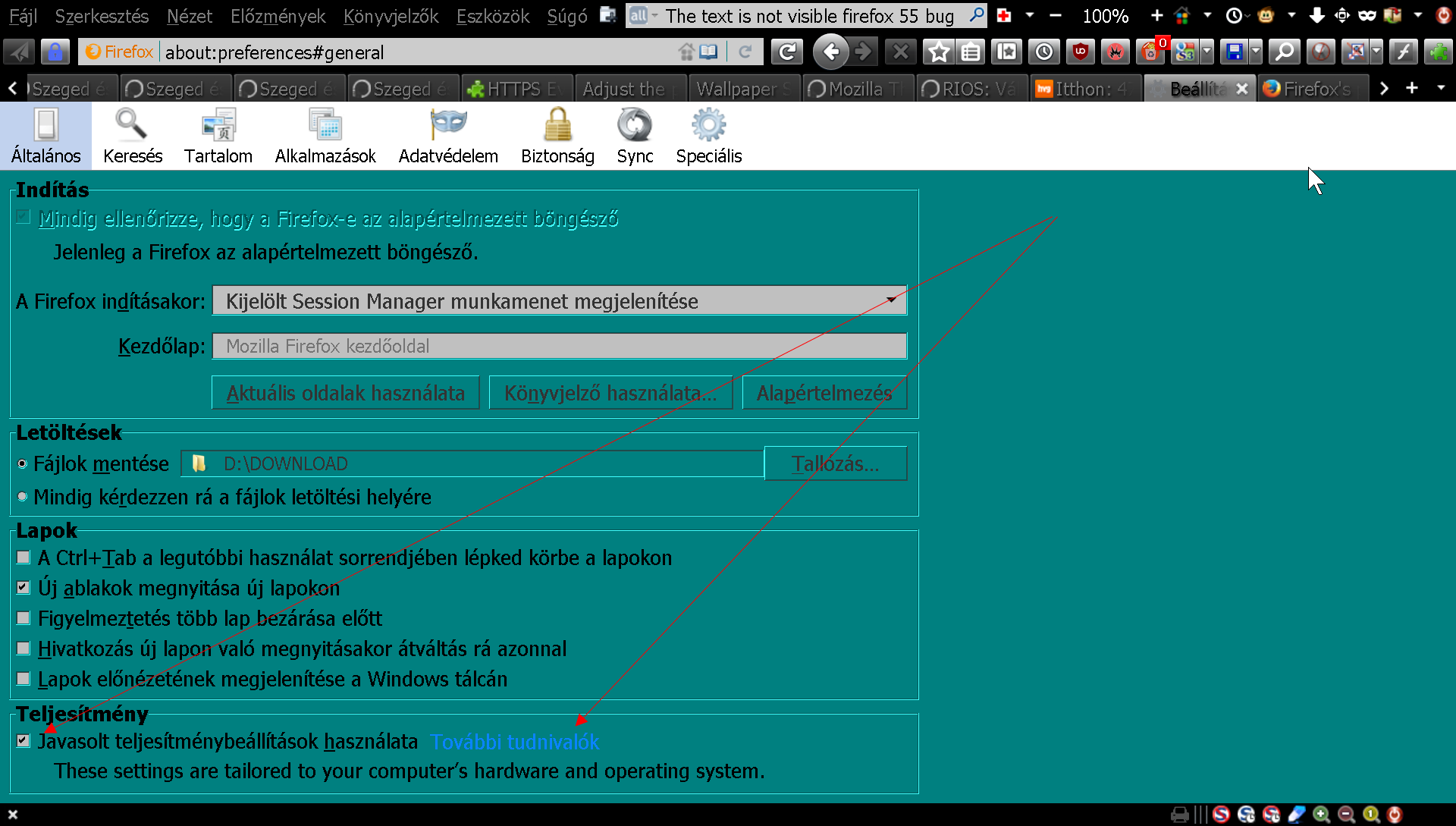Click the magnifier find toolbar button
The width and height of the screenshot is (1456, 826).
1284,52
